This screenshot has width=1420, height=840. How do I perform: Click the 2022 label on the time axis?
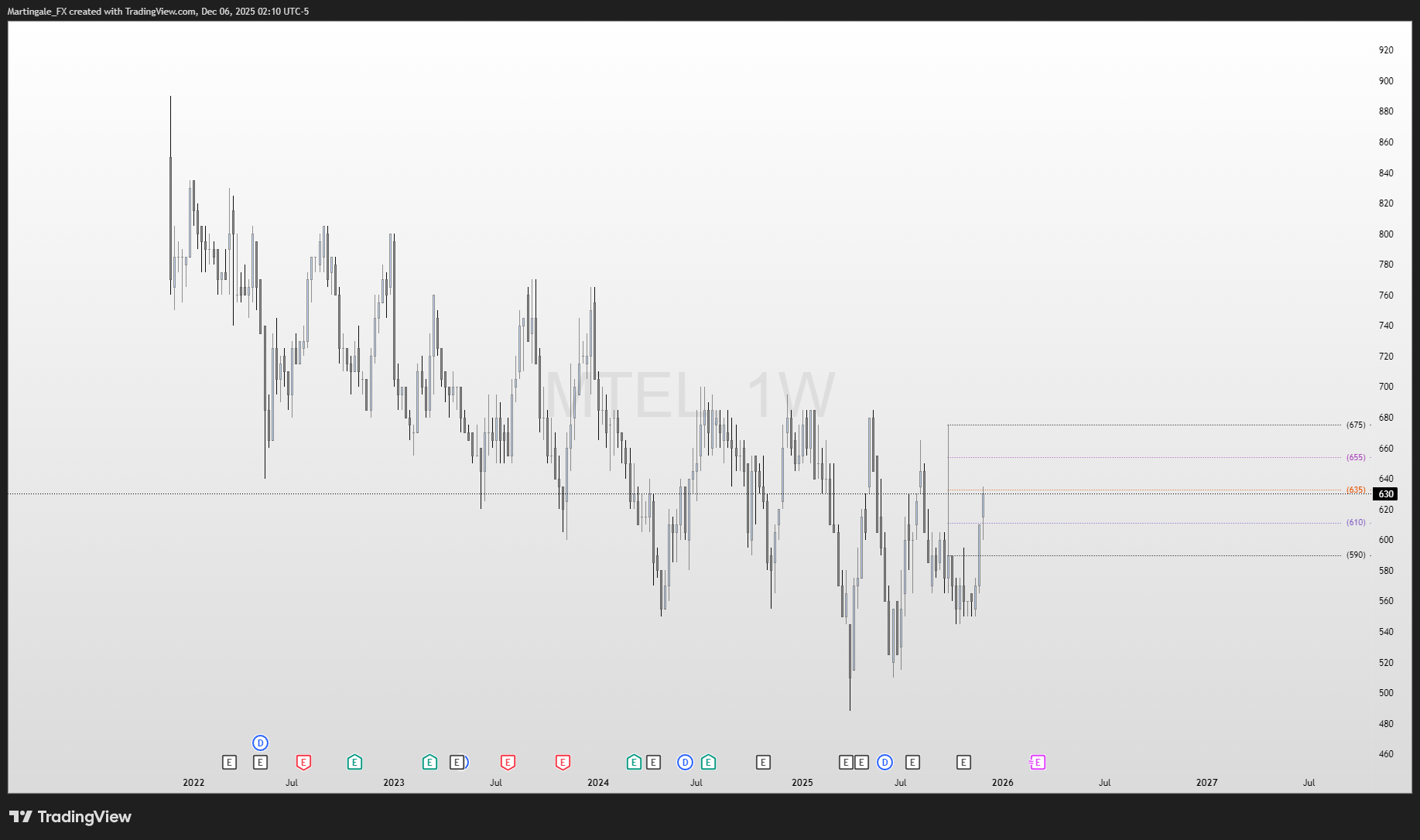click(x=193, y=783)
